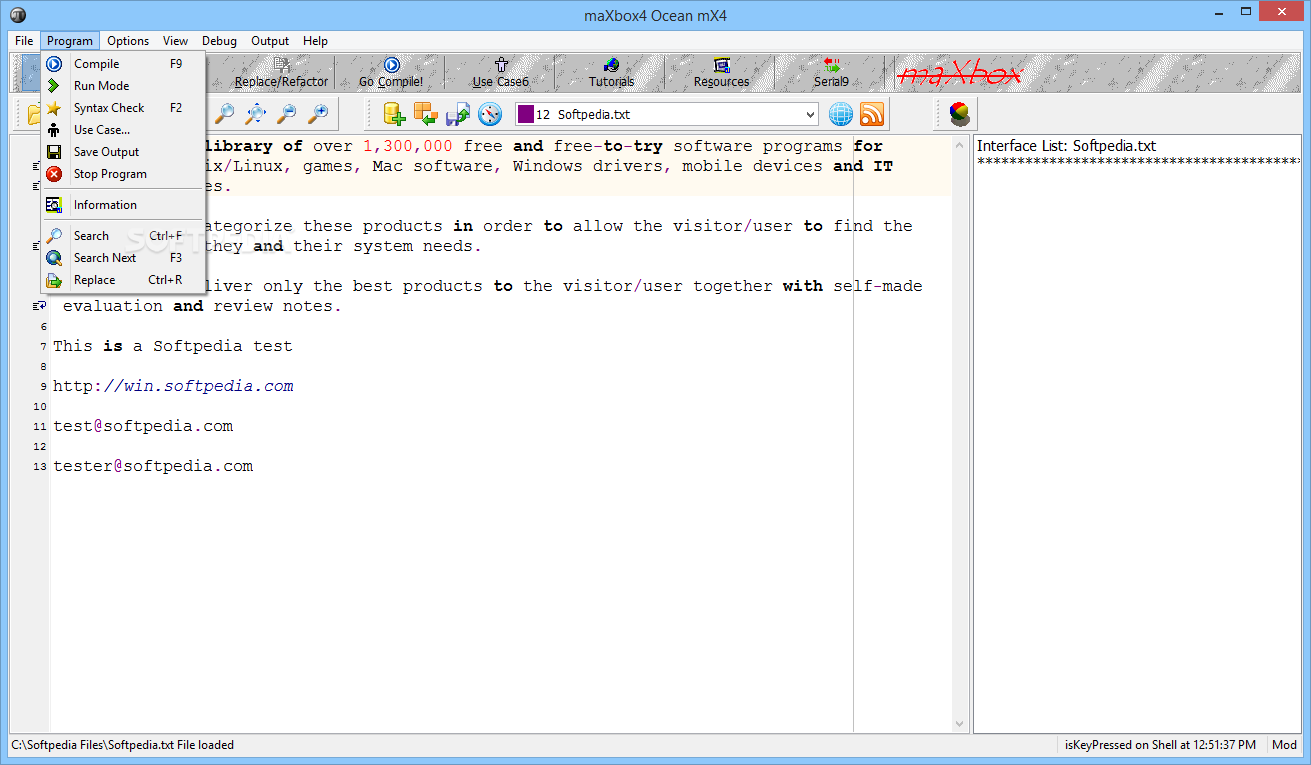This screenshot has width=1311, height=765.
Task: Click the red Stop Program icon
Action: pyautogui.click(x=54, y=174)
